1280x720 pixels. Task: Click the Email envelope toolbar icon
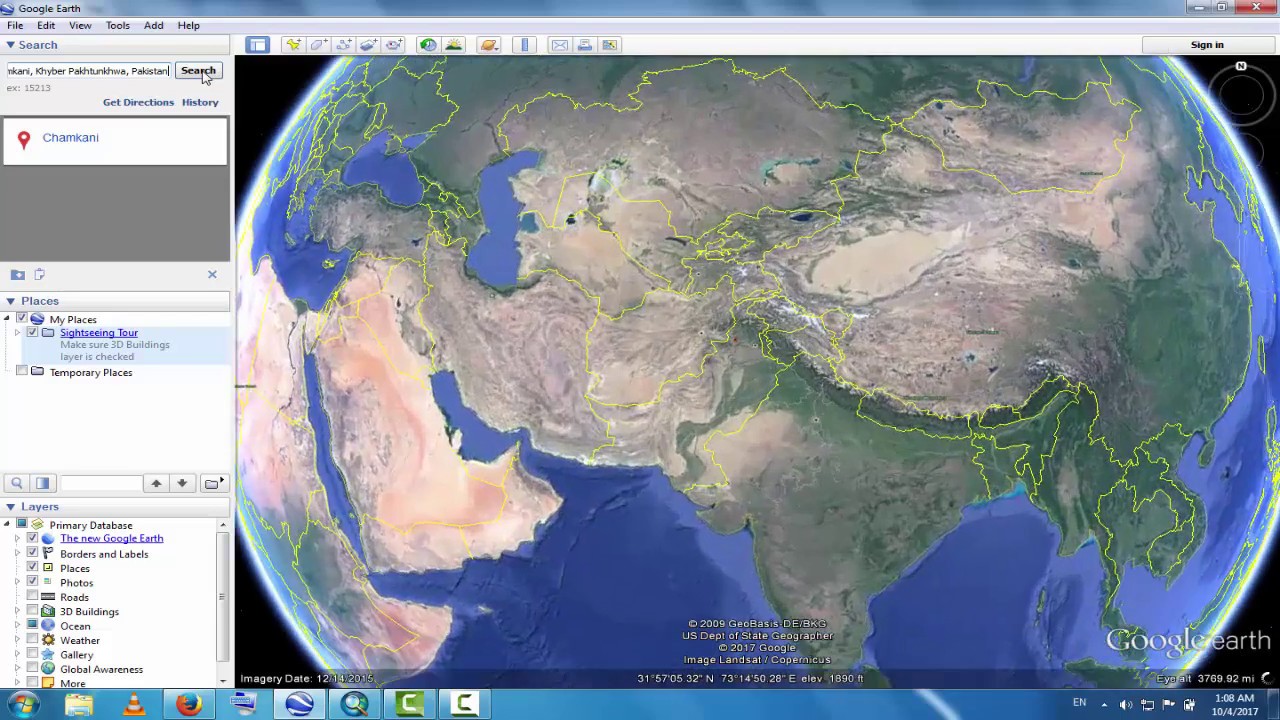(560, 45)
